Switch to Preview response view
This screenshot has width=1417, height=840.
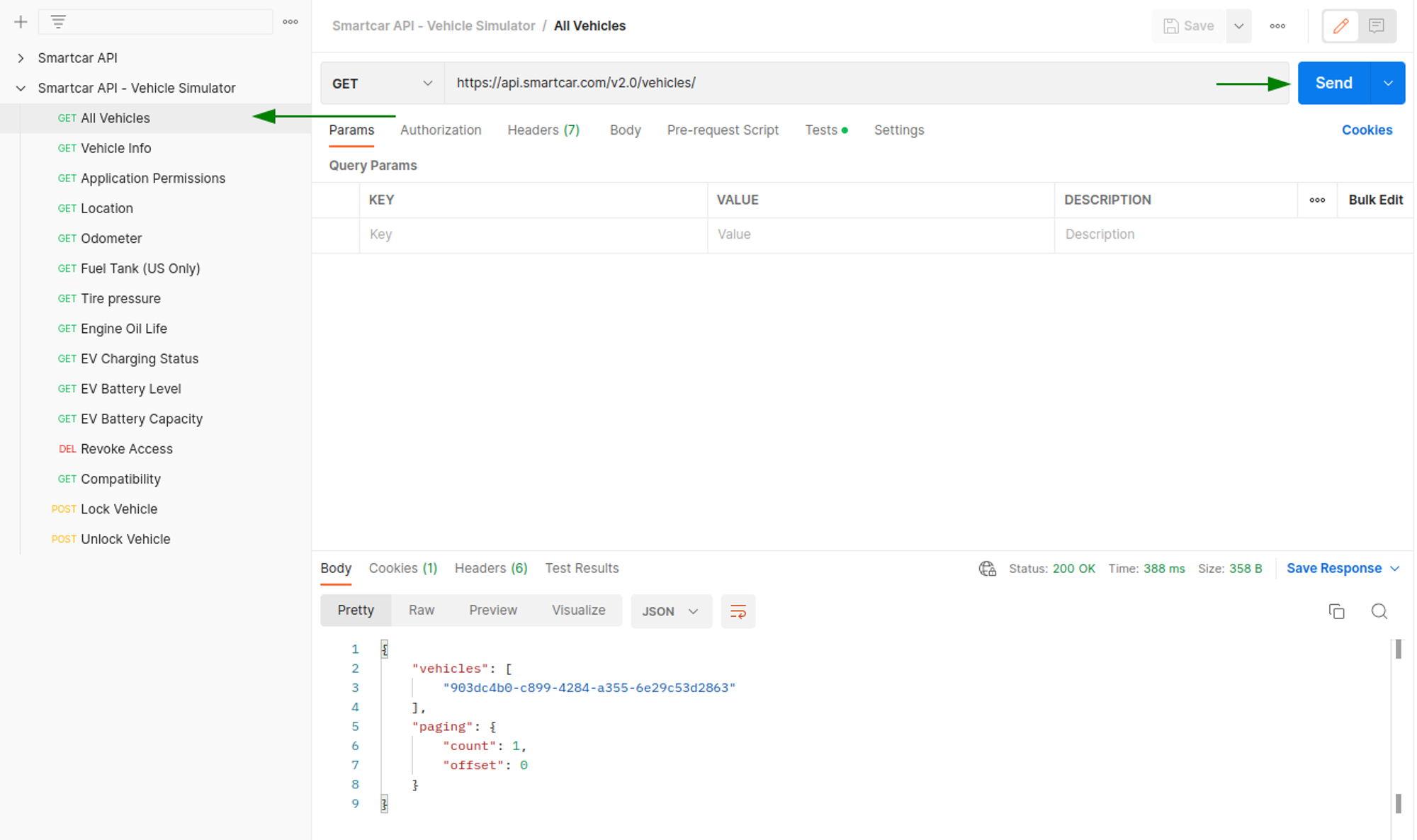pos(493,611)
